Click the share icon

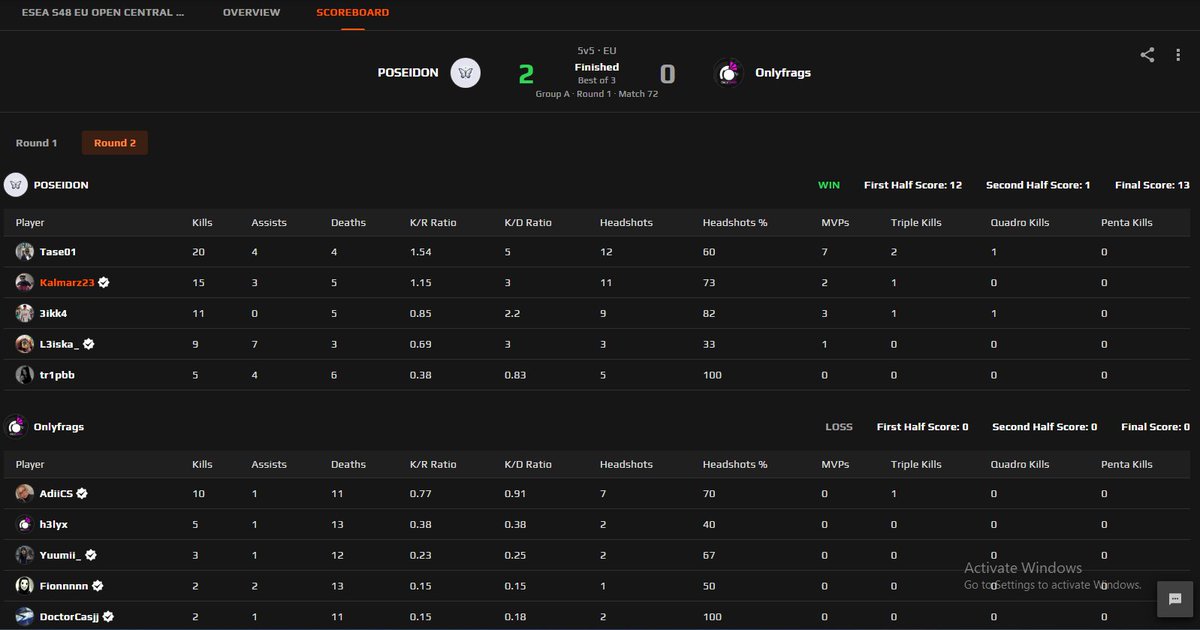coord(1147,55)
